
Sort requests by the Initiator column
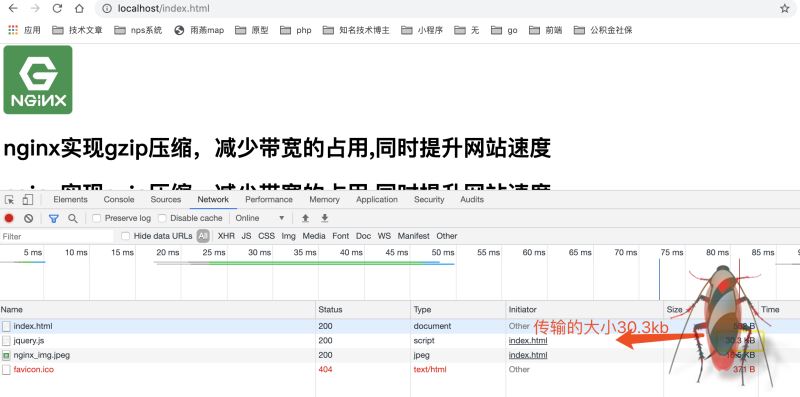click(x=585, y=310)
